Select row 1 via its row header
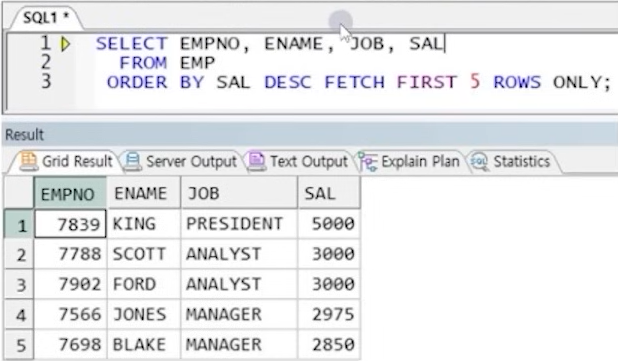 coord(19,224)
